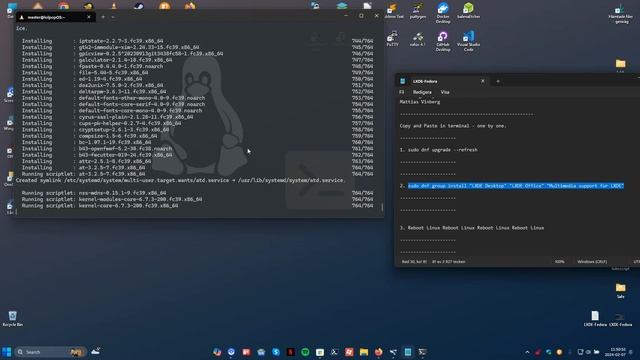Switch to Notepad from the taskbar
640x360 pixels.
[408, 352]
